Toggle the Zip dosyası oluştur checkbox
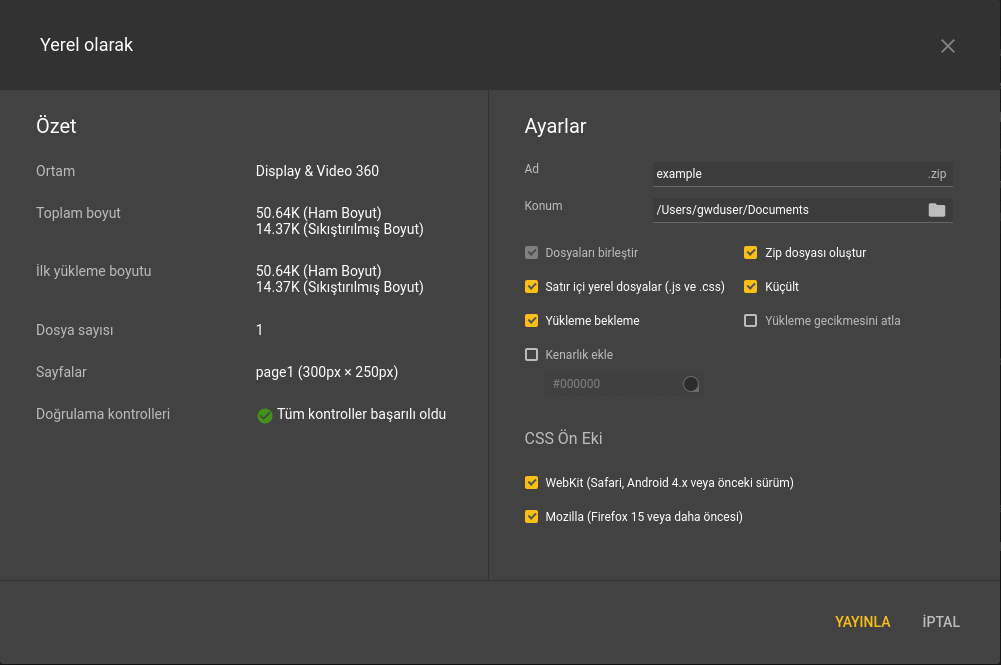The width and height of the screenshot is (1001, 665). (x=751, y=253)
